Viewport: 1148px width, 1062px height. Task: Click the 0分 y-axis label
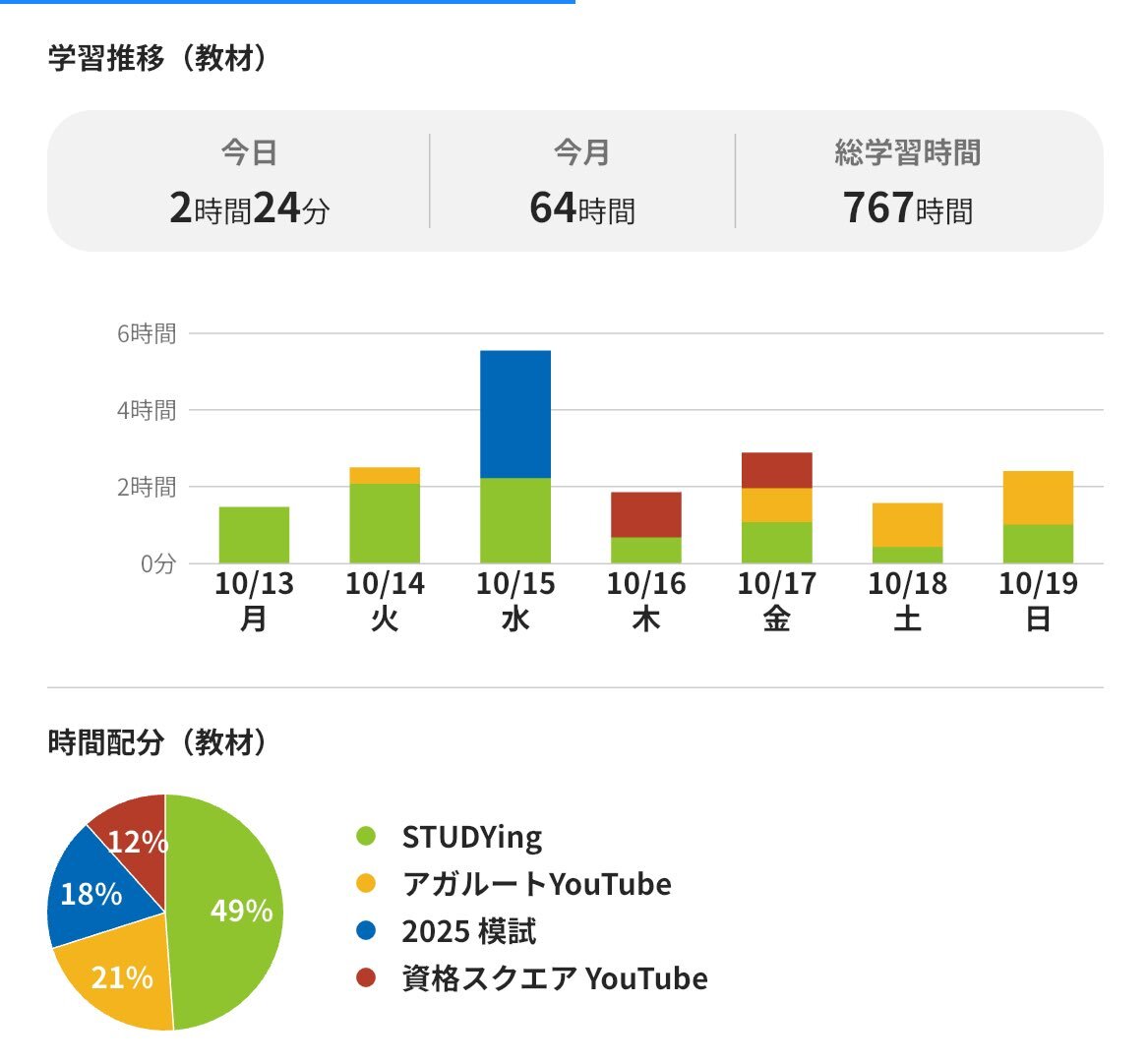click(158, 563)
